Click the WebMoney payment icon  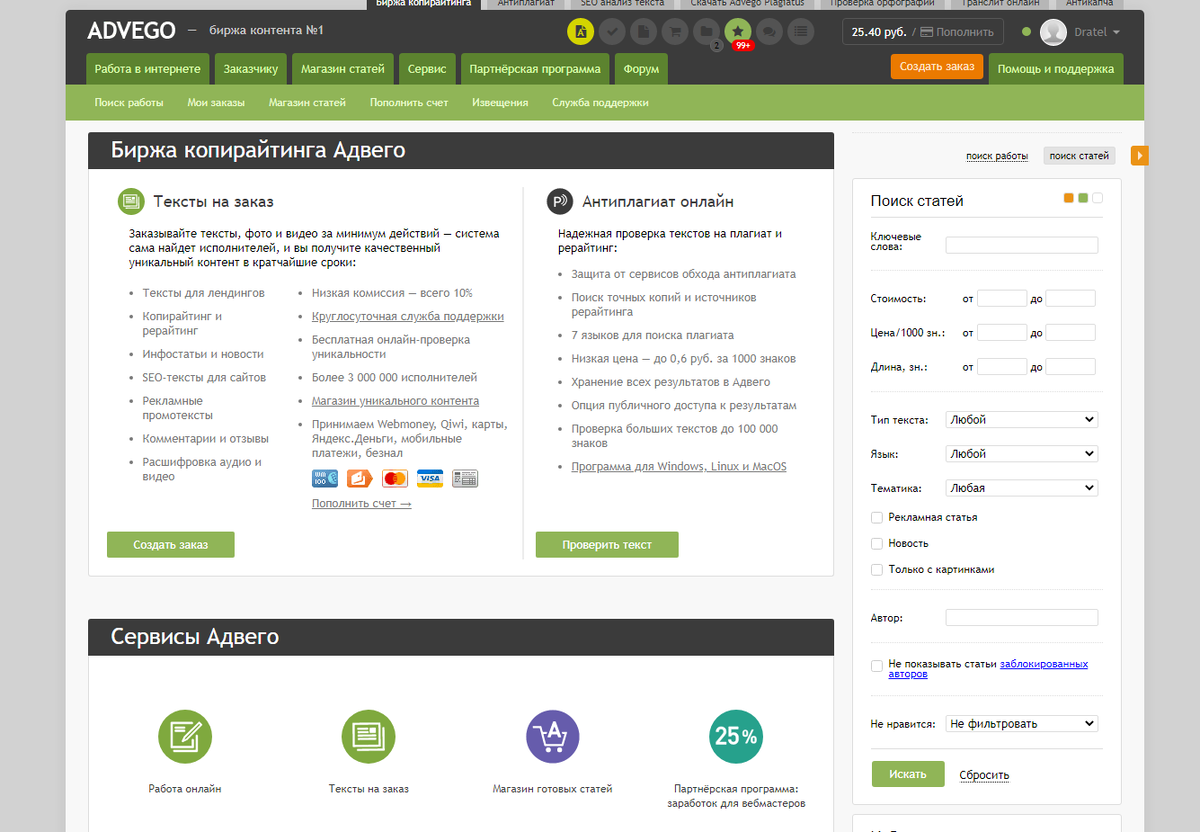(325, 478)
